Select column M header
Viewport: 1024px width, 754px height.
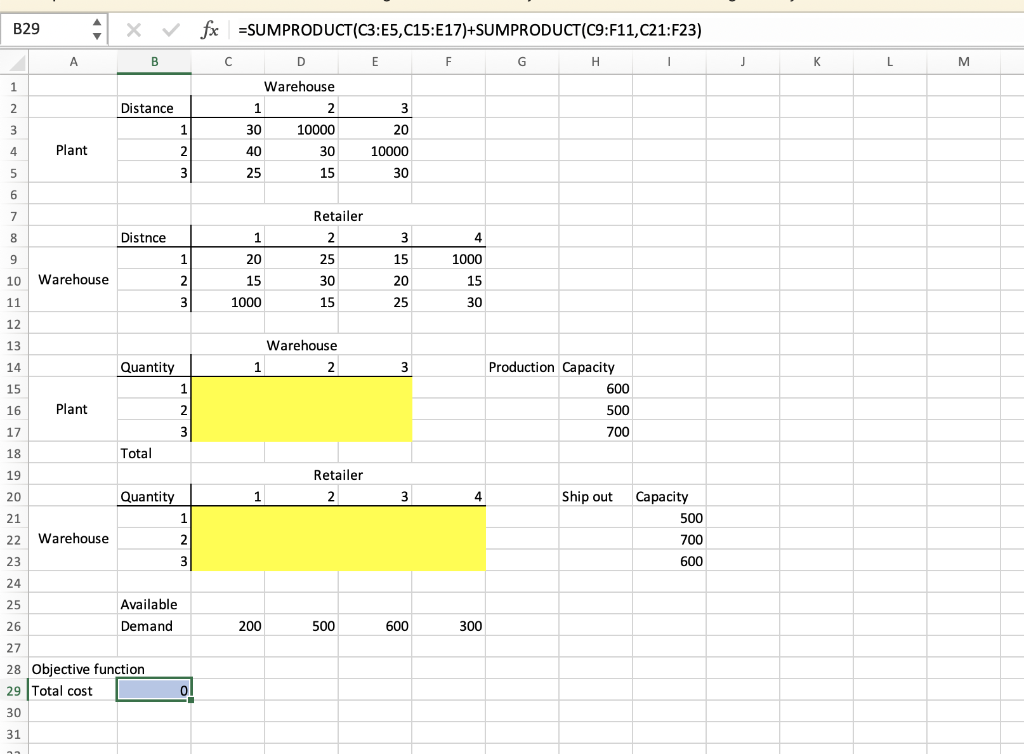tap(963, 62)
